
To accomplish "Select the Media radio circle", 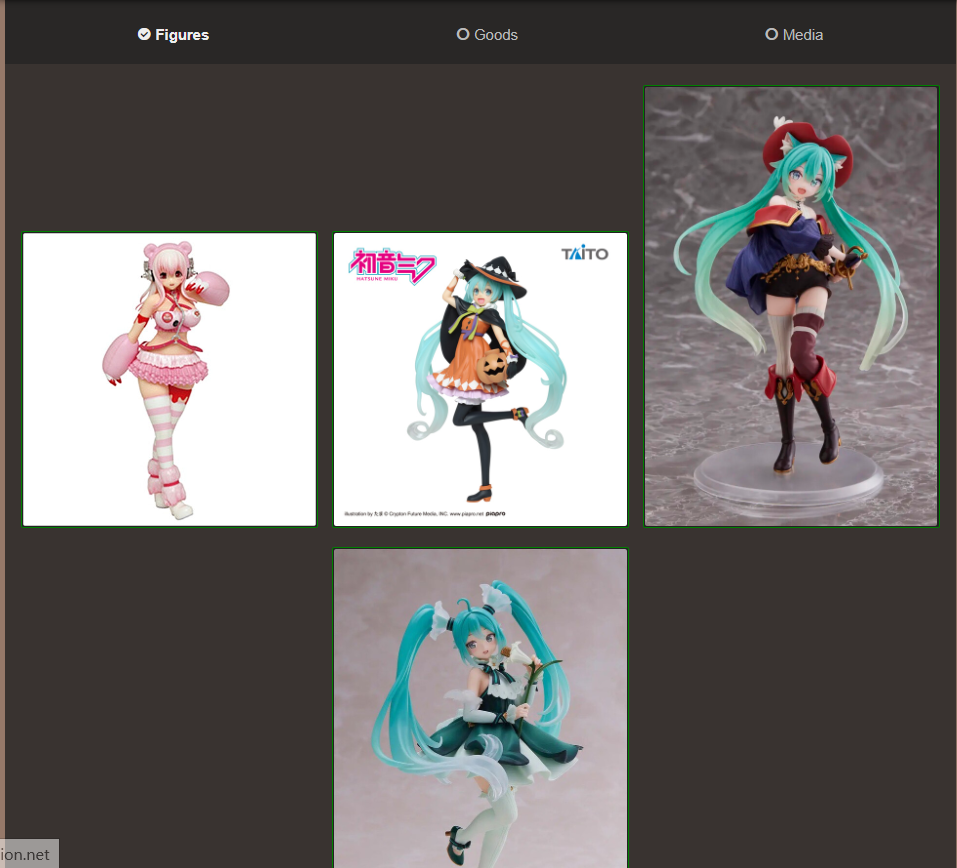I will (x=771, y=34).
